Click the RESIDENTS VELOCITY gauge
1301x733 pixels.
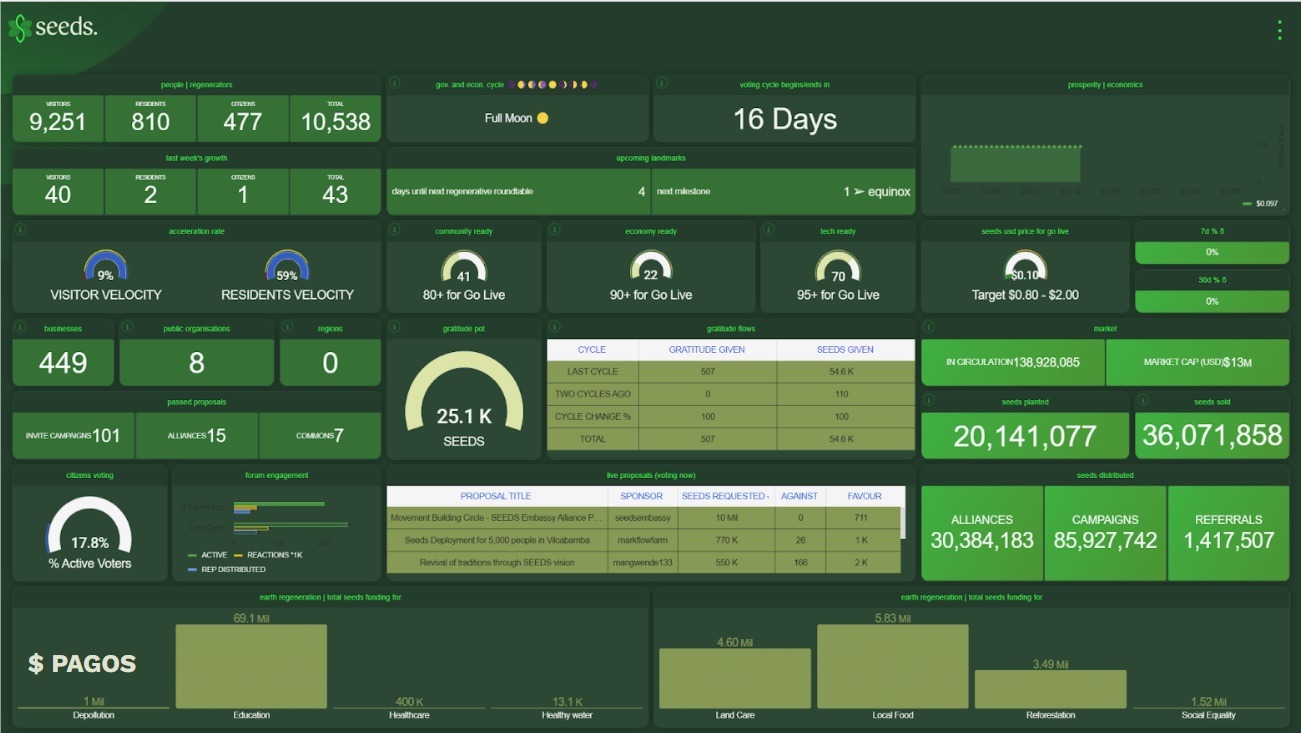pyautogui.click(x=287, y=268)
